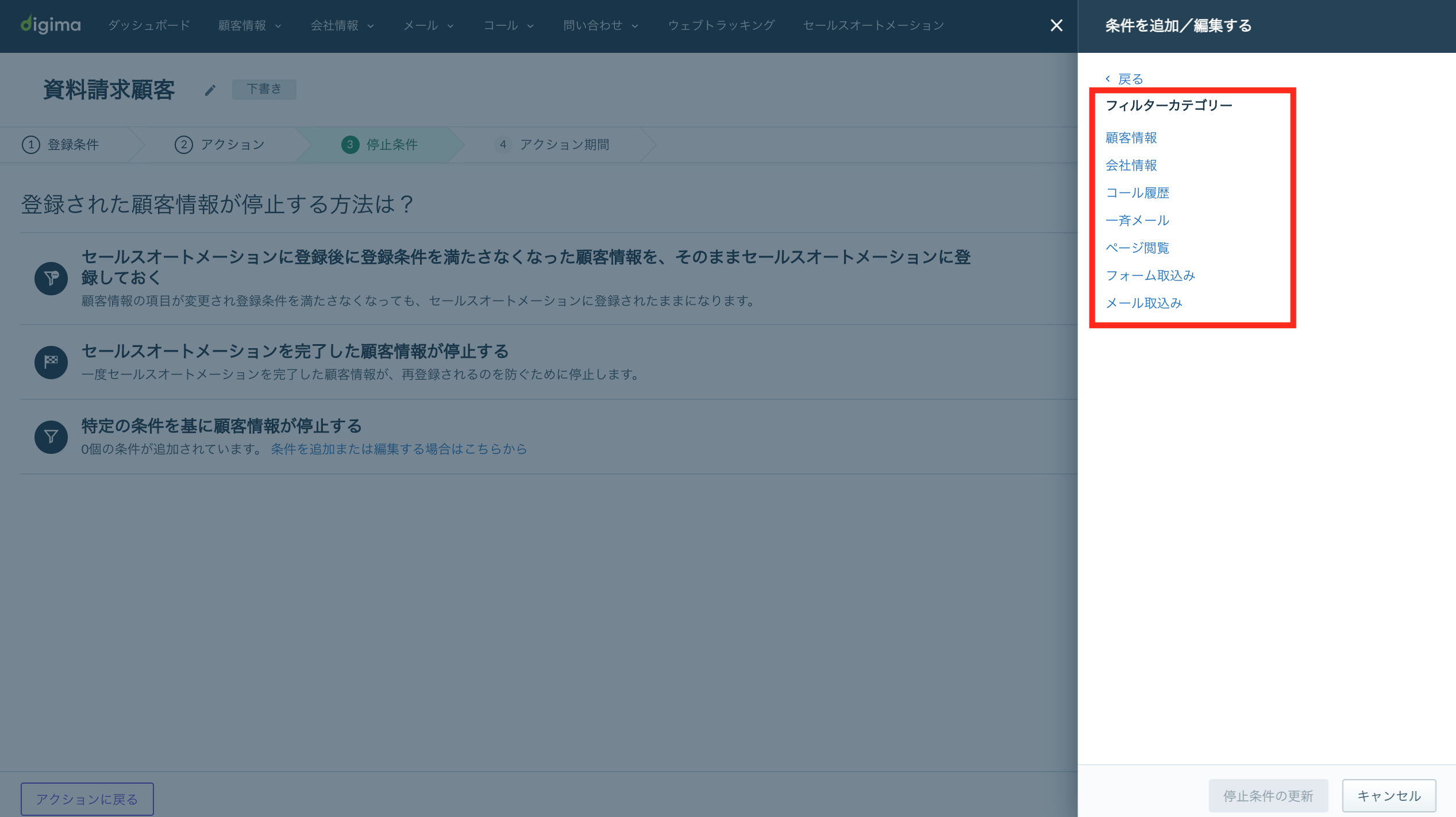Select the コール履歴 filter category

[x=1137, y=192]
